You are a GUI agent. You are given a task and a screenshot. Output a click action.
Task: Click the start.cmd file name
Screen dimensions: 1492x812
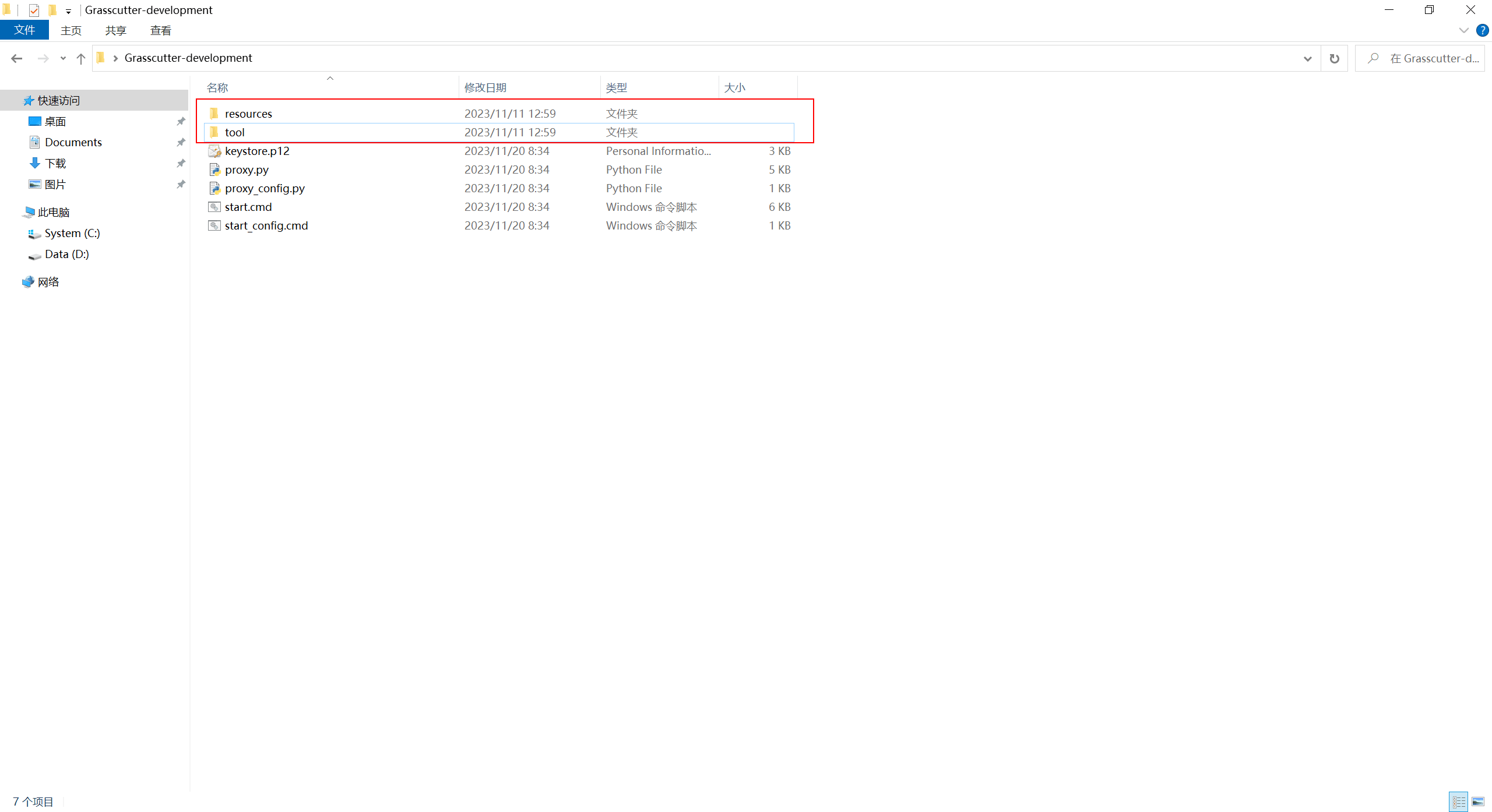(248, 207)
